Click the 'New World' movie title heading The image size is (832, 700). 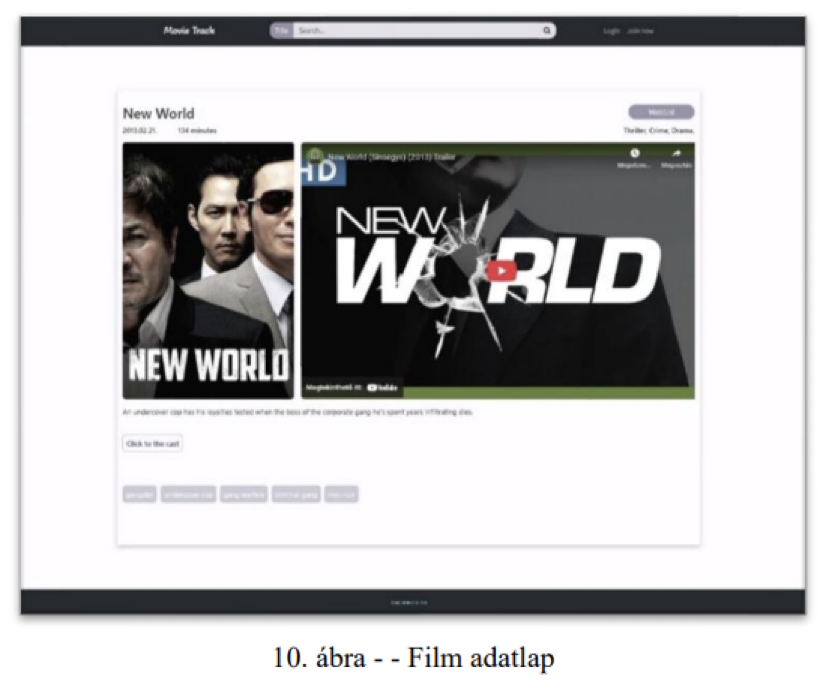159,113
